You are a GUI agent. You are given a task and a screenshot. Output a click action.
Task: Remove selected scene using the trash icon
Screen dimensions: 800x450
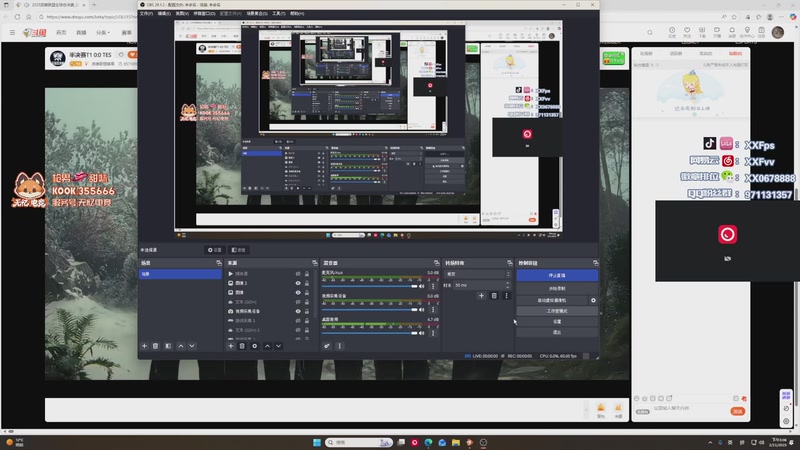click(x=156, y=346)
